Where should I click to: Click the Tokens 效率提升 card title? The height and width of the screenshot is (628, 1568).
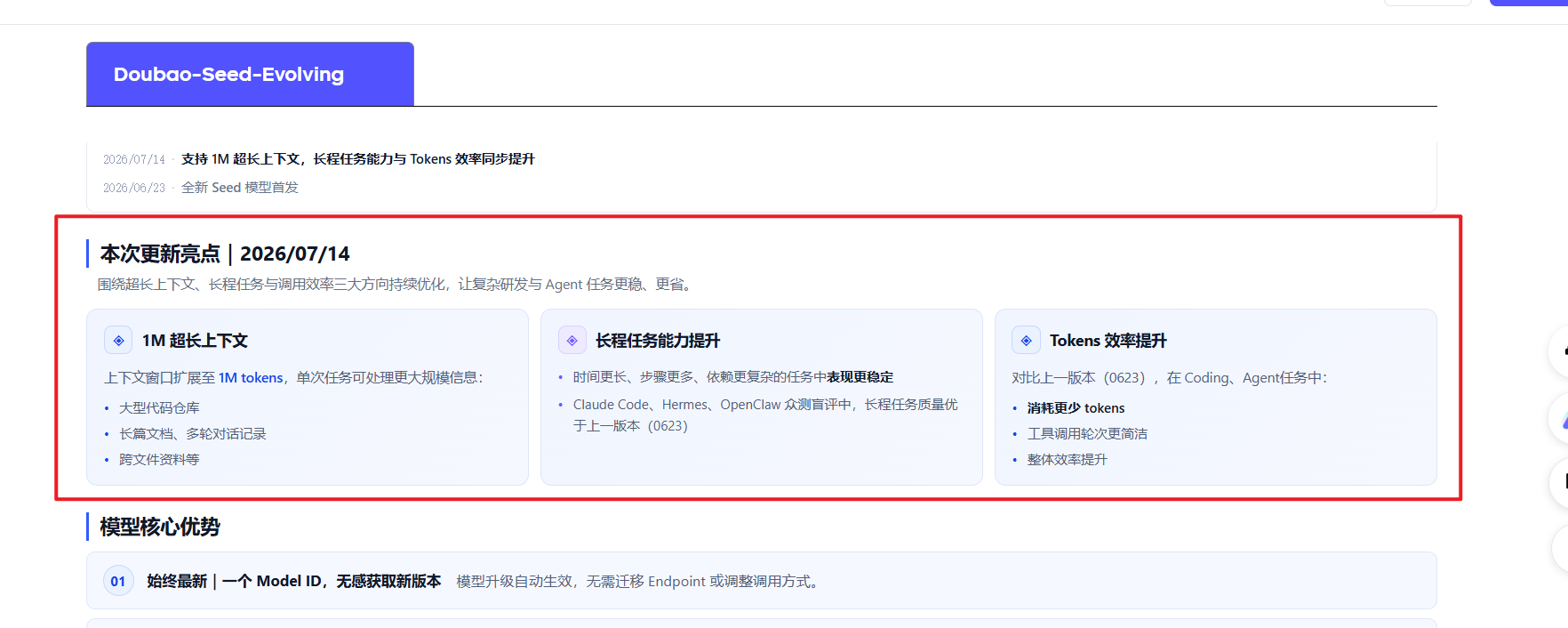(1108, 341)
